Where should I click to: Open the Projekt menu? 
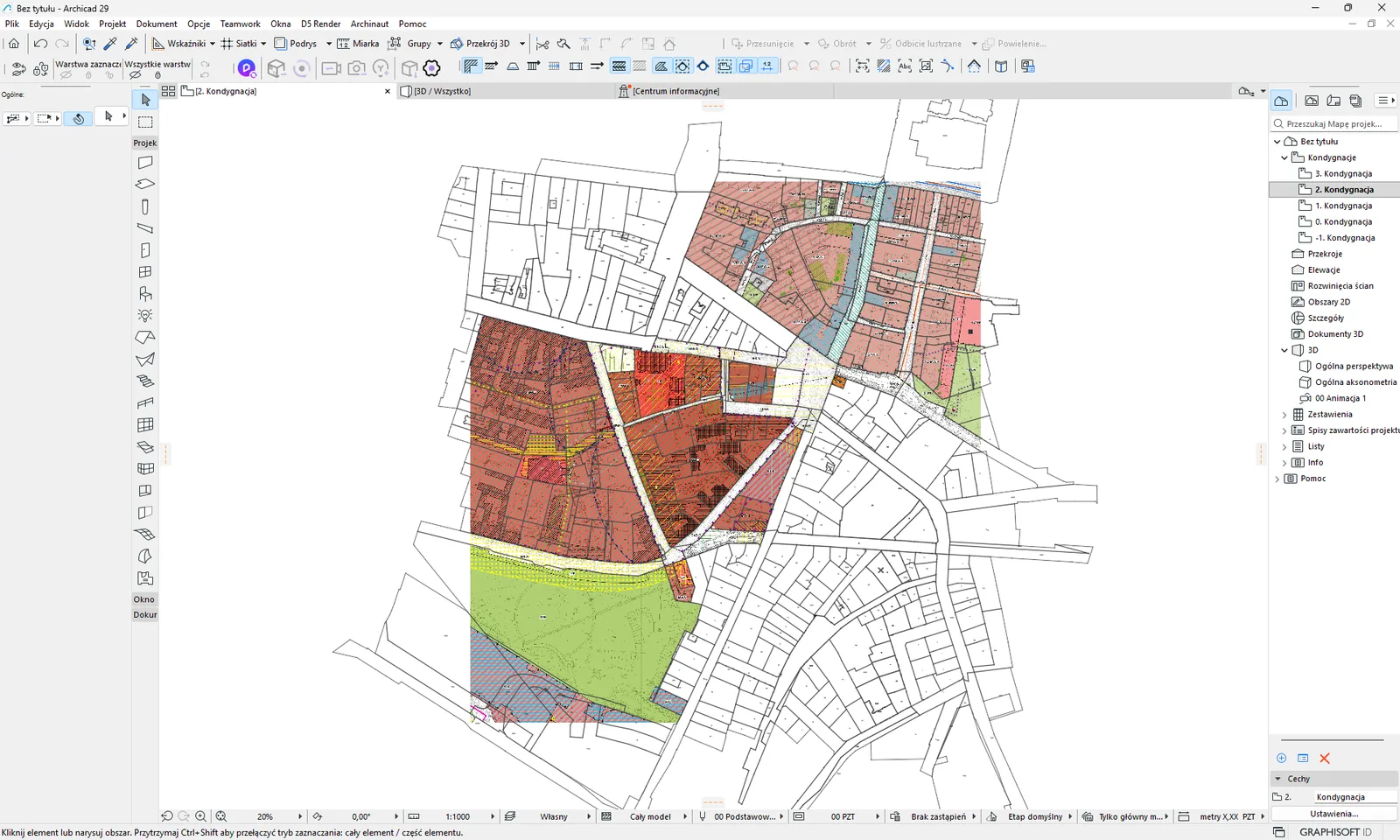click(x=112, y=24)
